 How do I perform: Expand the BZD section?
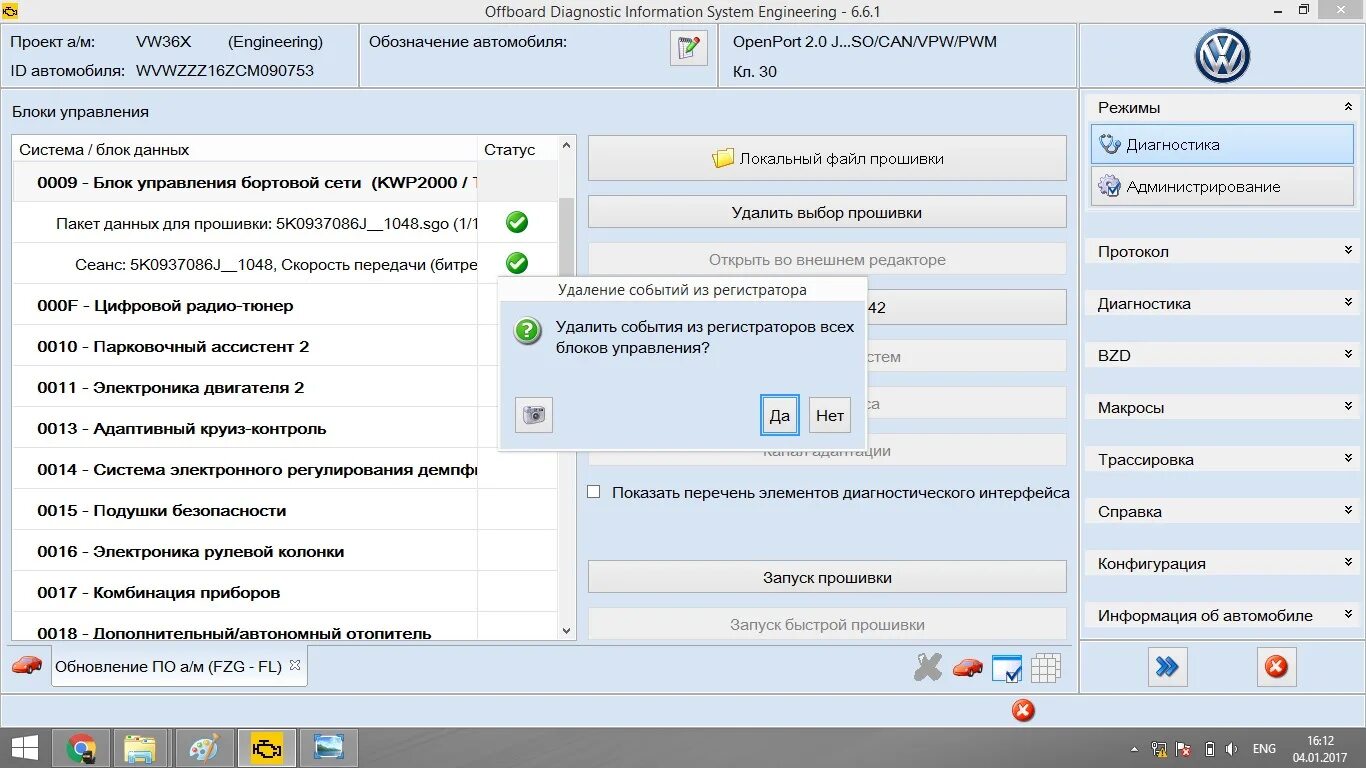(x=1348, y=355)
